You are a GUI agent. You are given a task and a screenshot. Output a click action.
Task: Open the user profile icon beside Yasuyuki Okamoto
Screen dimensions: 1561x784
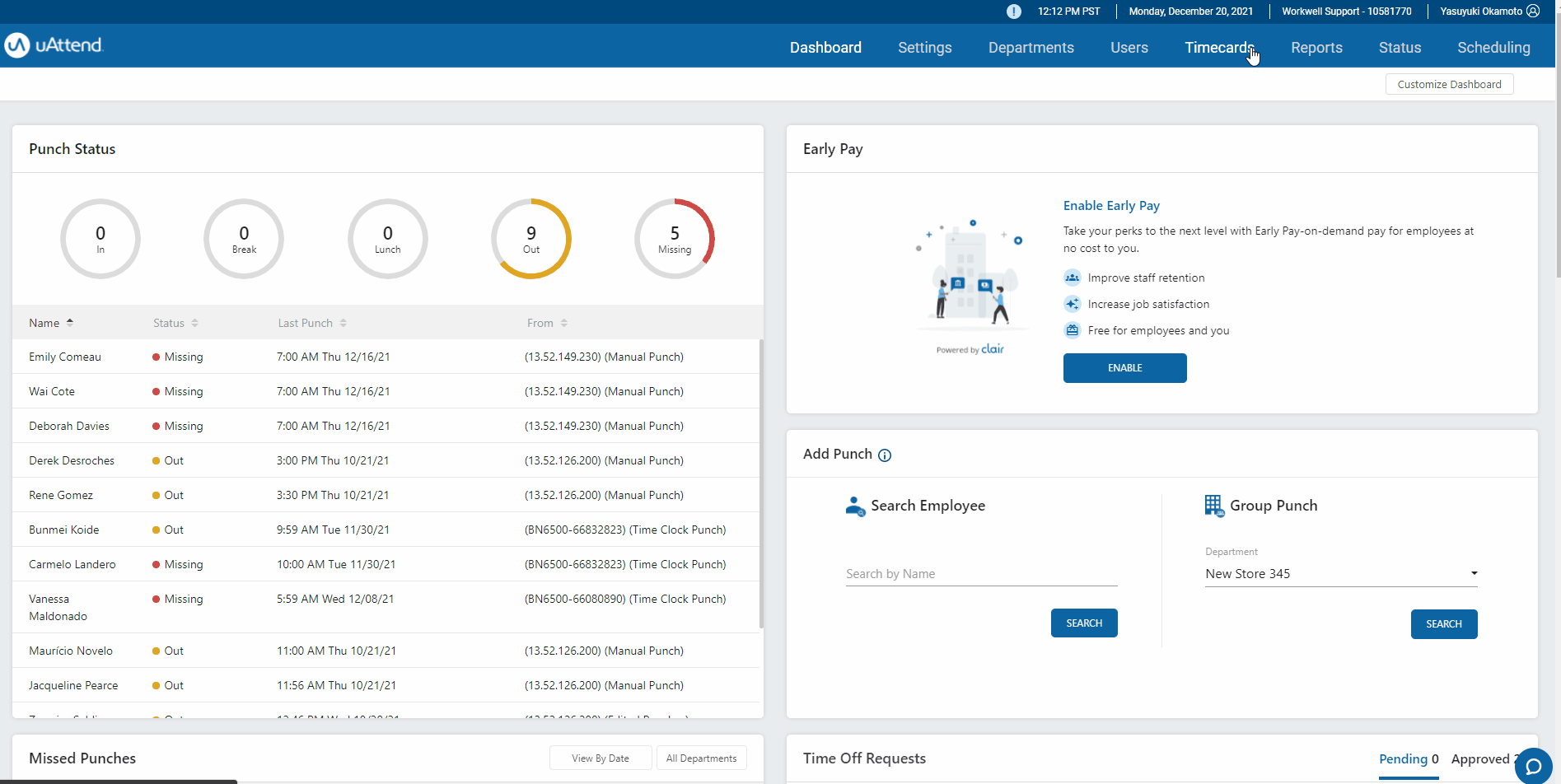click(1533, 12)
